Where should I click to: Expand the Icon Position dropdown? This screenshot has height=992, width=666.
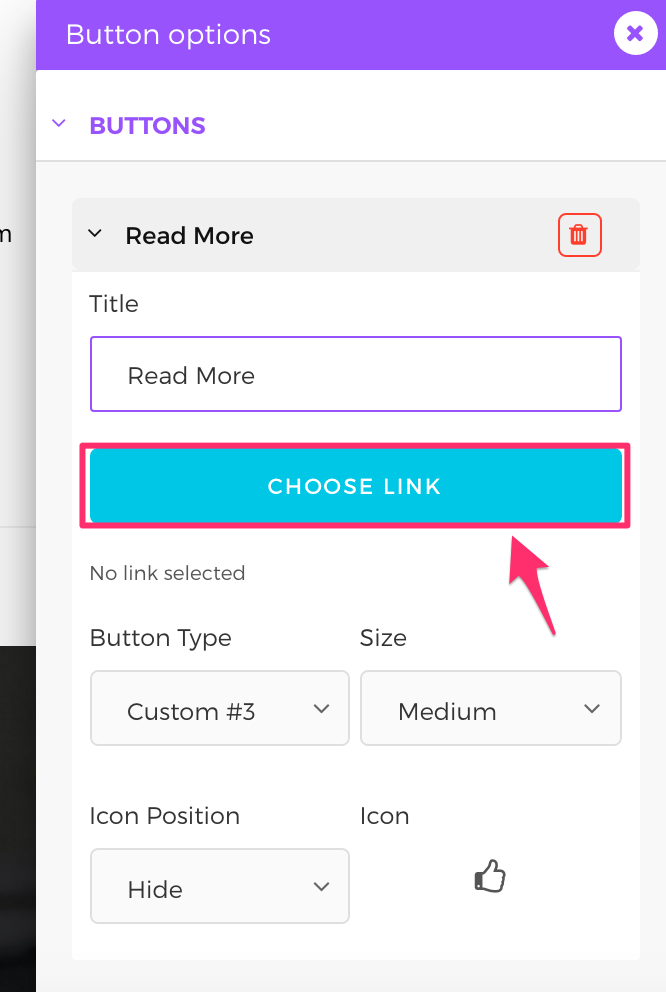220,887
